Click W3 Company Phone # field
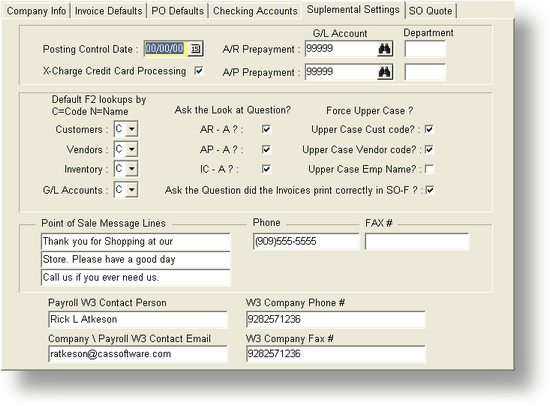The image size is (550, 406). (x=336, y=319)
